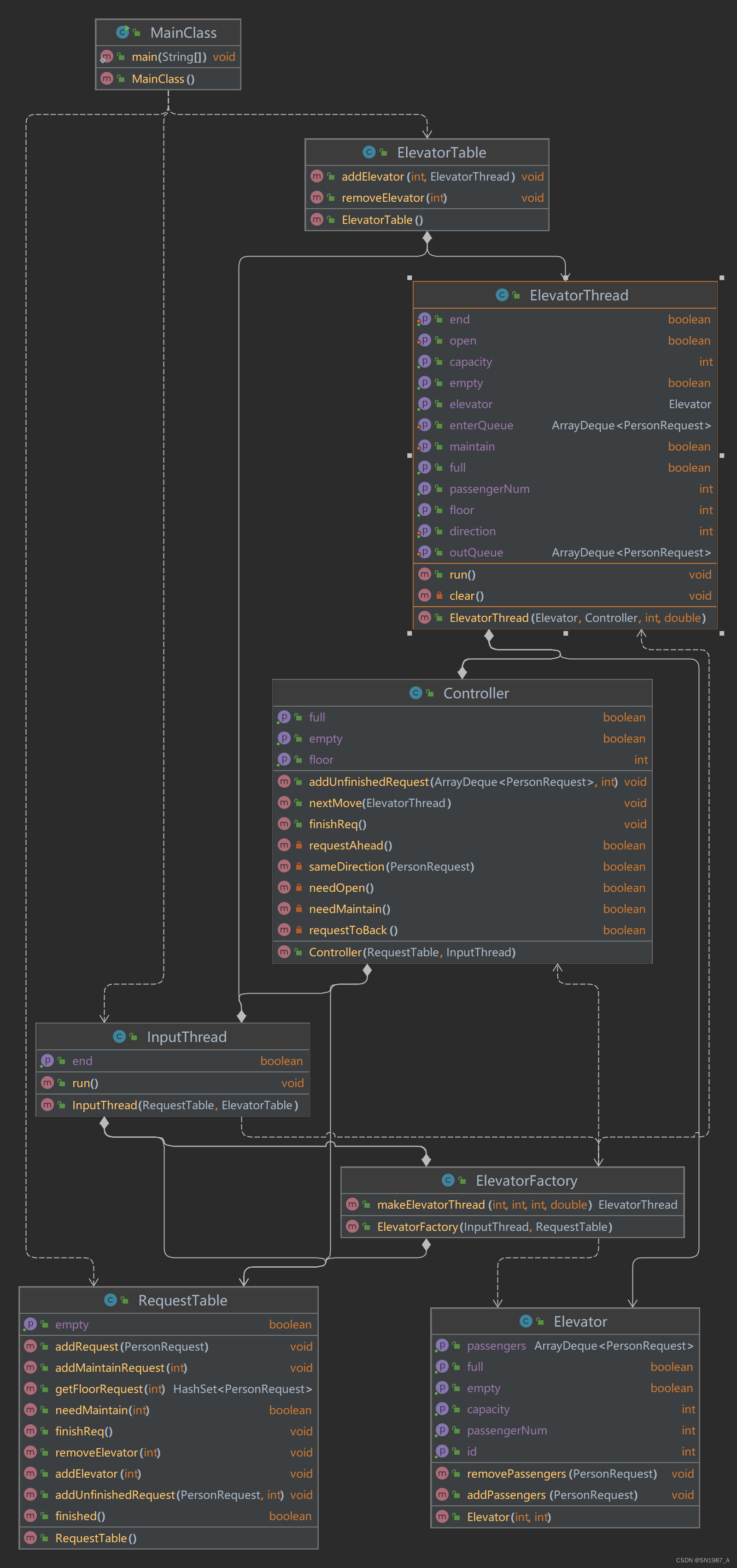Click finishReq() in Controller
Viewport: 737px width, 1568px height.
click(462, 824)
